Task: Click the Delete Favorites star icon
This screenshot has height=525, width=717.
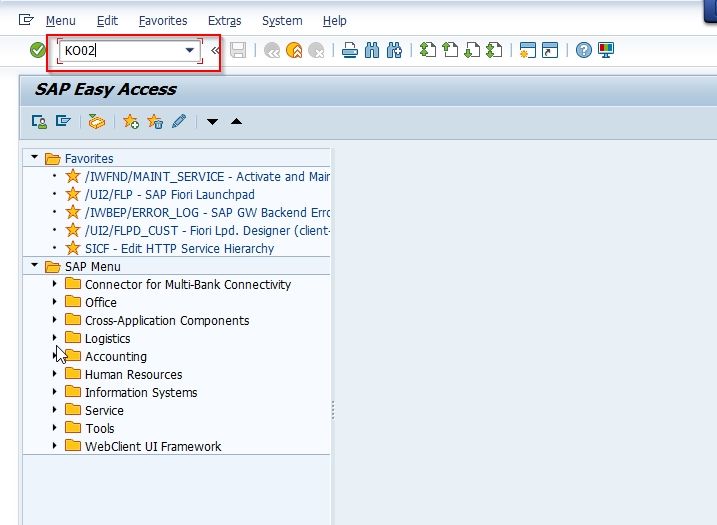Action: 155,122
